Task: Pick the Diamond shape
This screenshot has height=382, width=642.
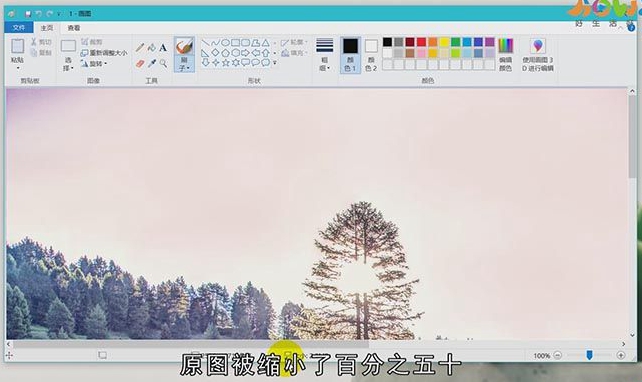Action: 215,53
